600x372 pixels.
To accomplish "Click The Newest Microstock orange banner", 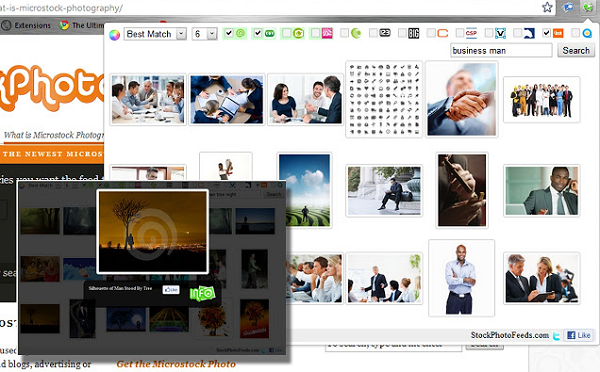I will click(x=52, y=154).
